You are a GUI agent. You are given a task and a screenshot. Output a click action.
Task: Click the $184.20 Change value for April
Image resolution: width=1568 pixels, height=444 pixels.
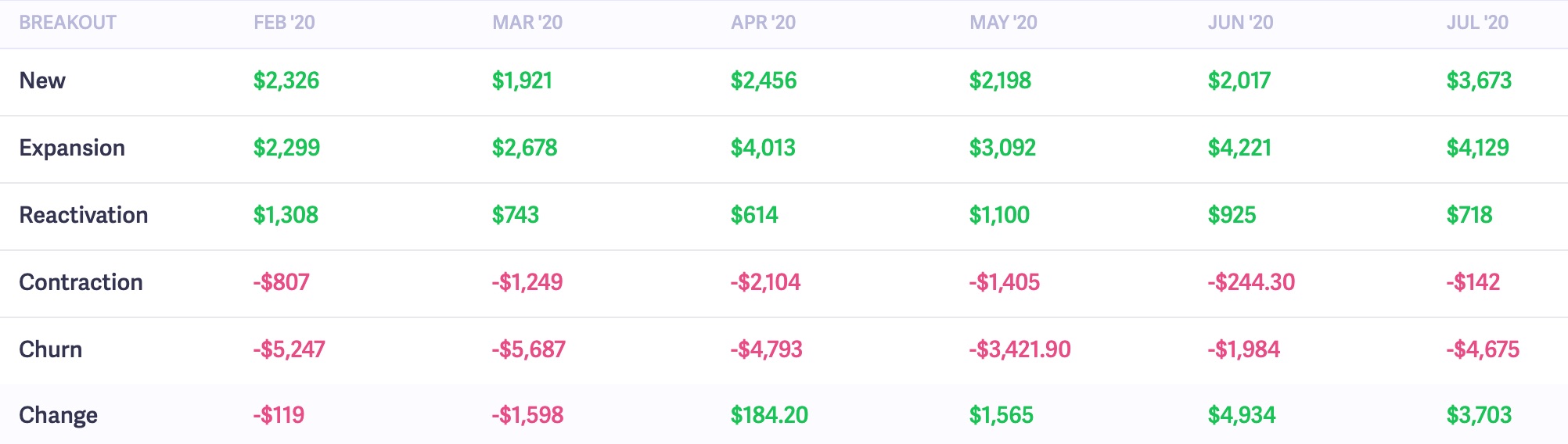769,415
